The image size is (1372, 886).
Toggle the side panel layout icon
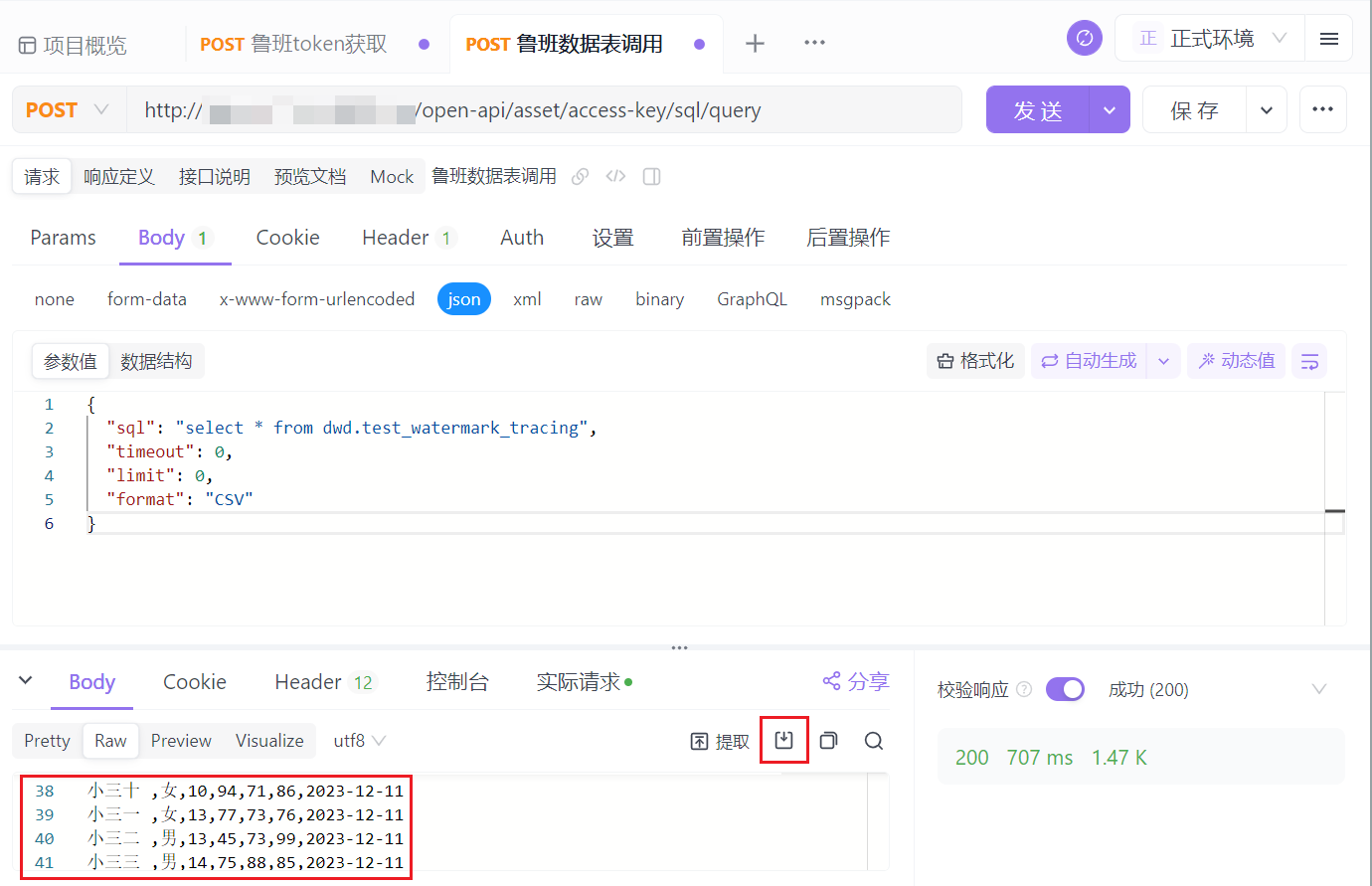652,176
